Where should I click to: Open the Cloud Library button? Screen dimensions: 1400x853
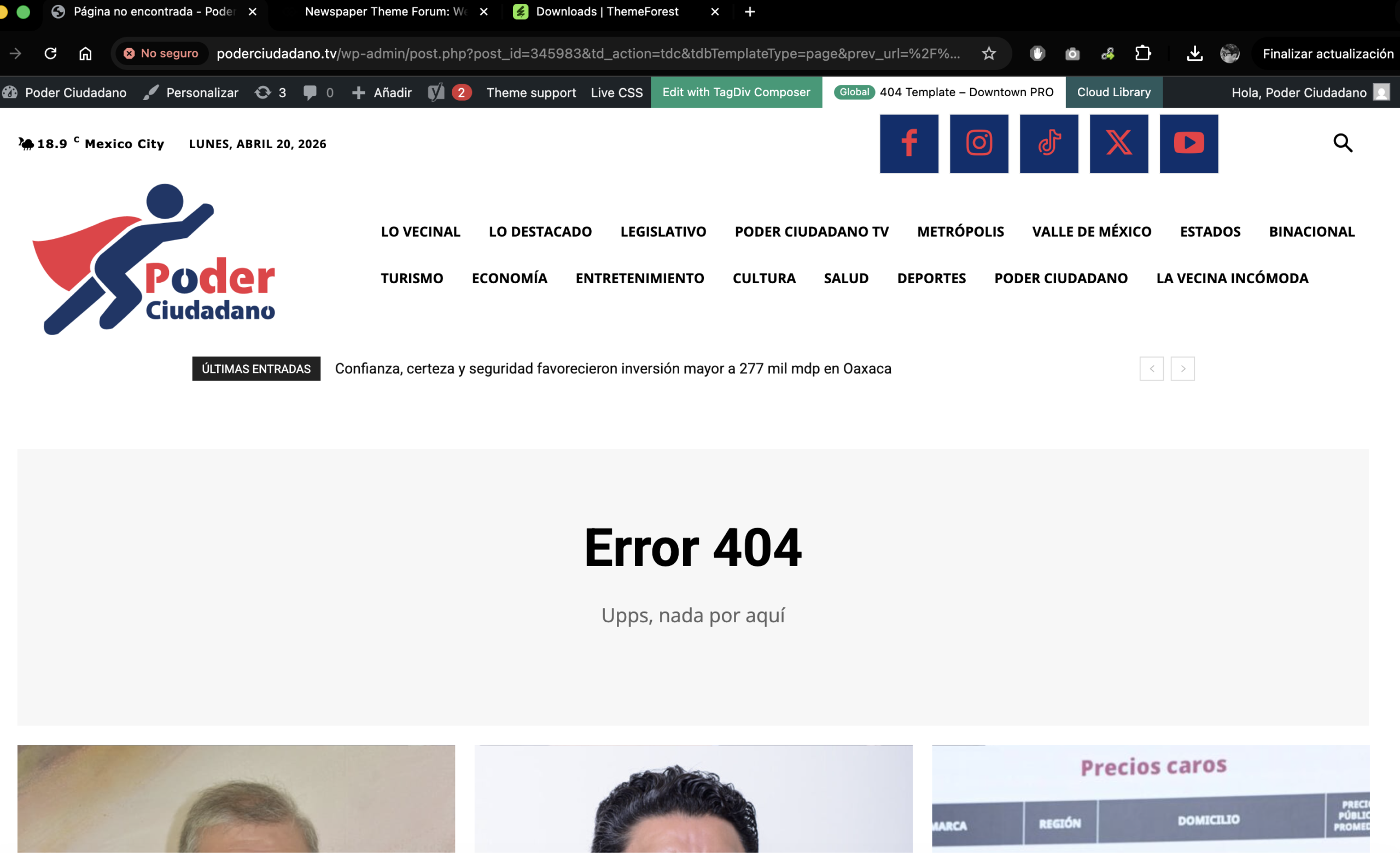click(x=1113, y=92)
